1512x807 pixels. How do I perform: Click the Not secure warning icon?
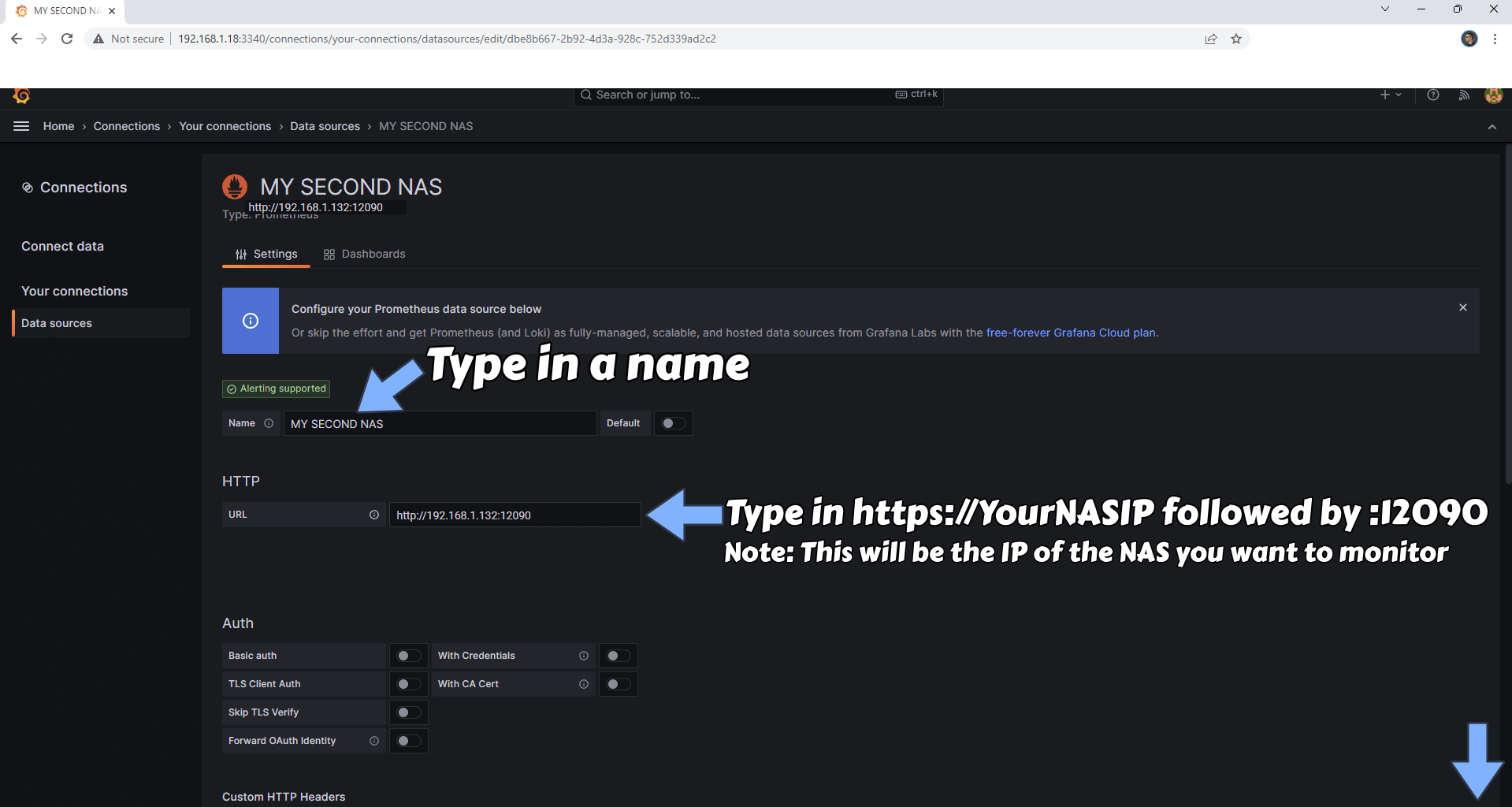pos(98,39)
